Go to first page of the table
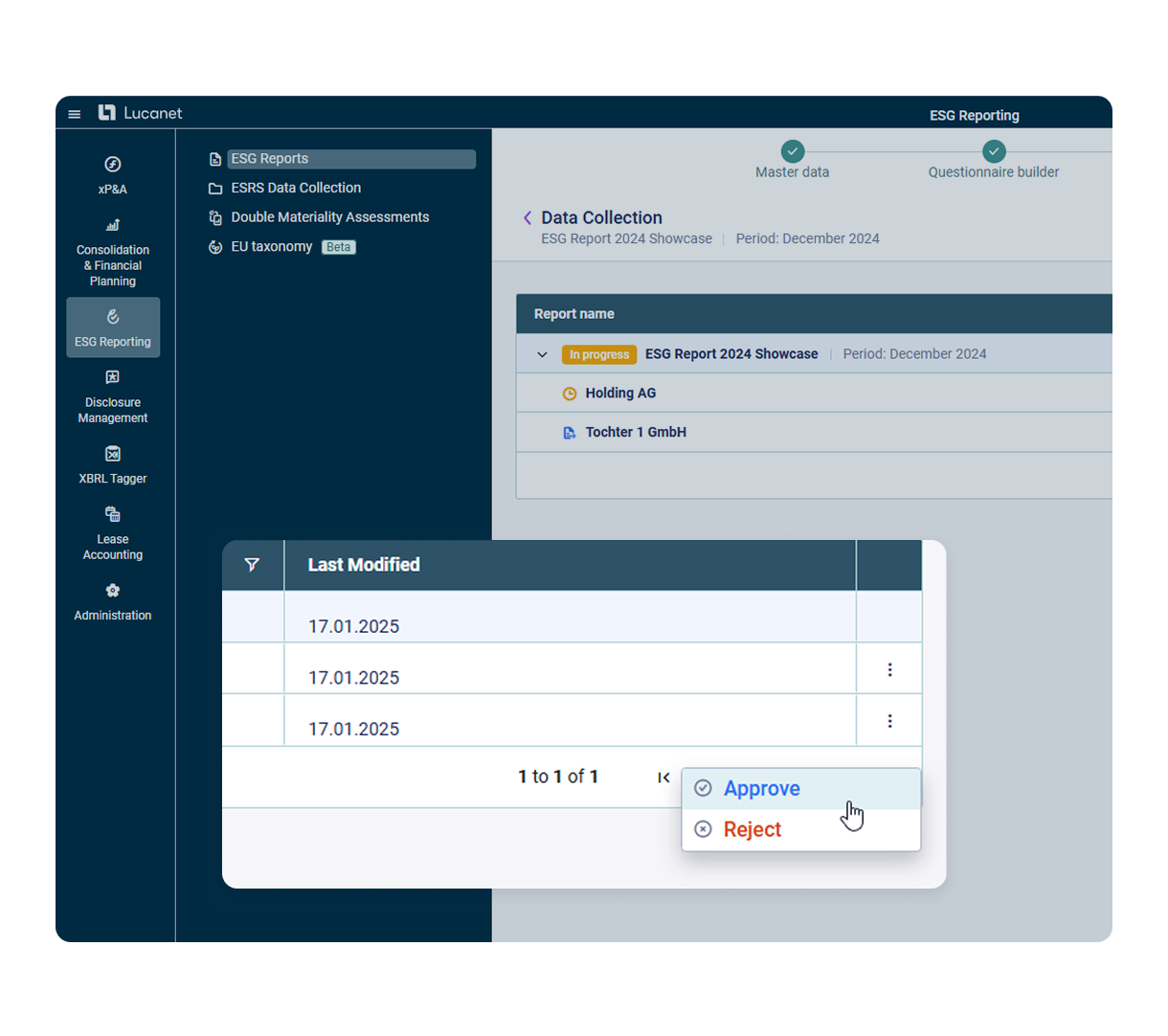1168x1036 pixels. (x=663, y=777)
